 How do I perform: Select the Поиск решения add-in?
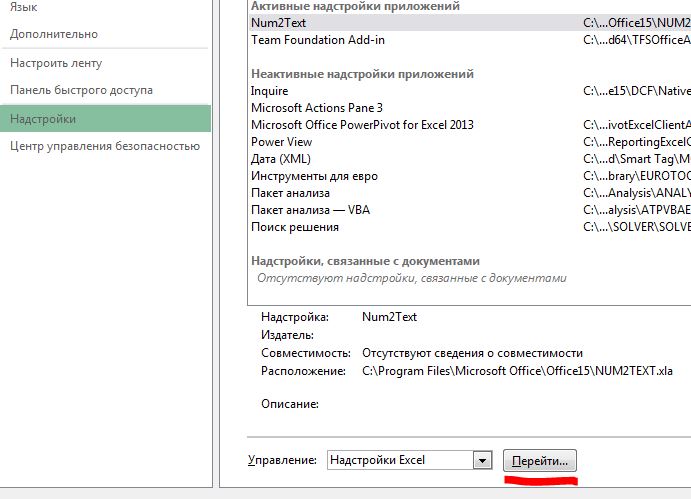[x=294, y=227]
